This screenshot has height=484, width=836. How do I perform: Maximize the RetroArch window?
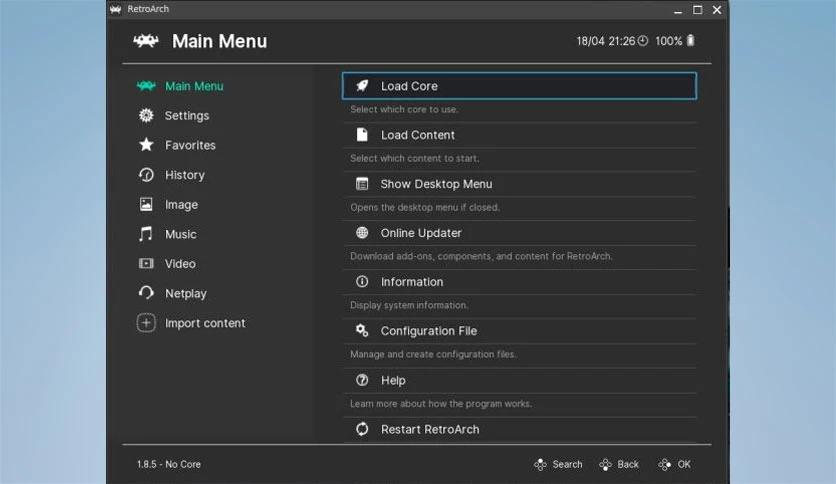coord(697,10)
